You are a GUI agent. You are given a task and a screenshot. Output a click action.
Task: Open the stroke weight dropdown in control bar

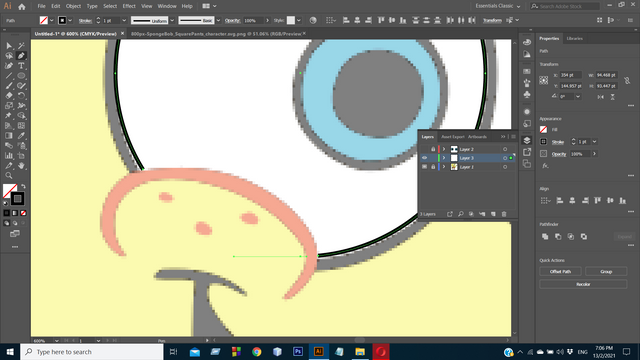click(124, 20)
